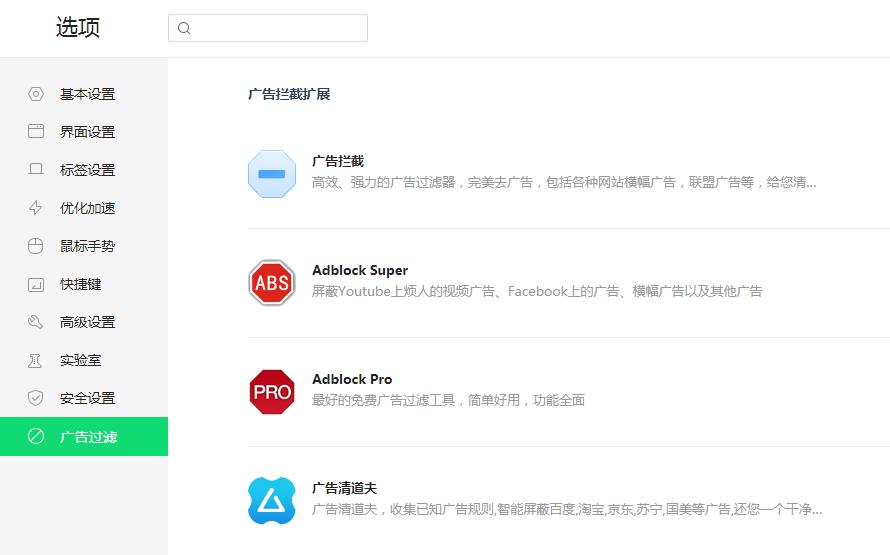The width and height of the screenshot is (890, 555).
Task: Click the red ABS Adblock Super icon
Action: pos(272,283)
